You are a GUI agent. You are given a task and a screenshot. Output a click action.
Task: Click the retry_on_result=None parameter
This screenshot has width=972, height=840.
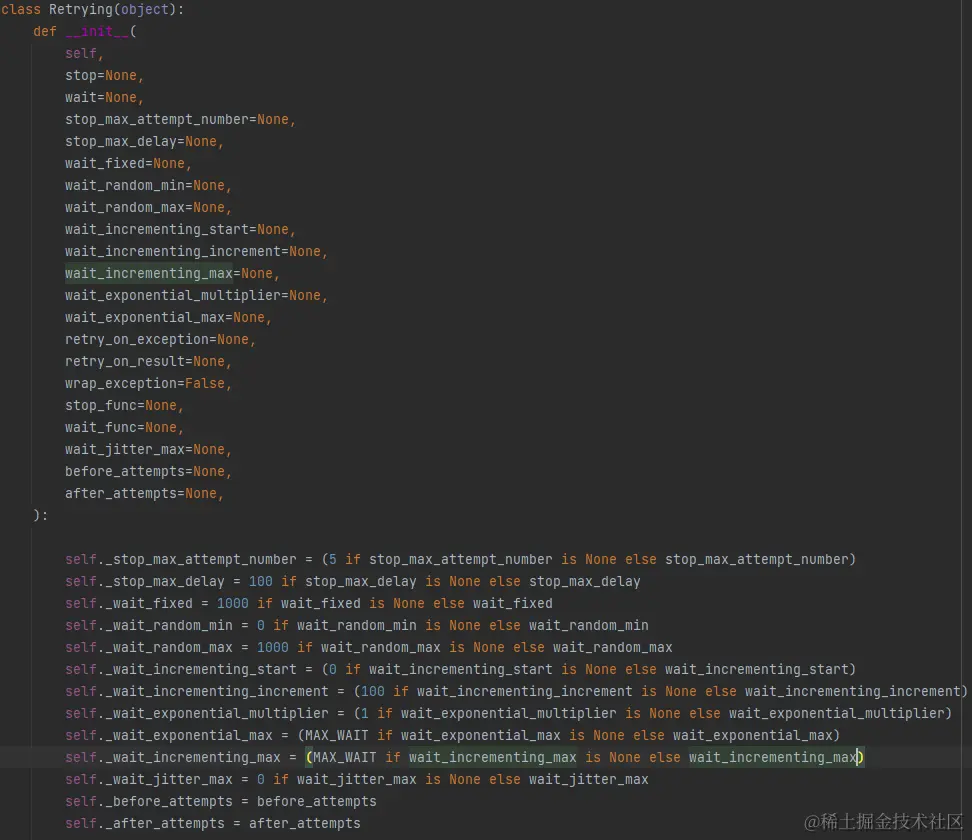148,361
